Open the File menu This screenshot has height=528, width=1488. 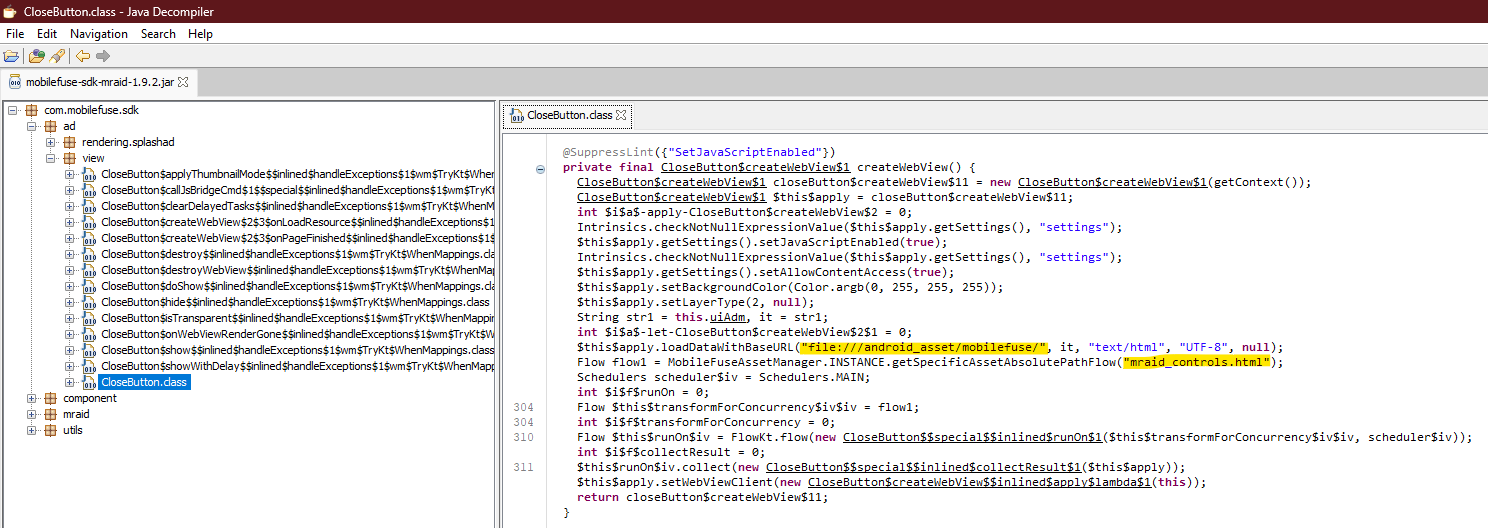(15, 34)
